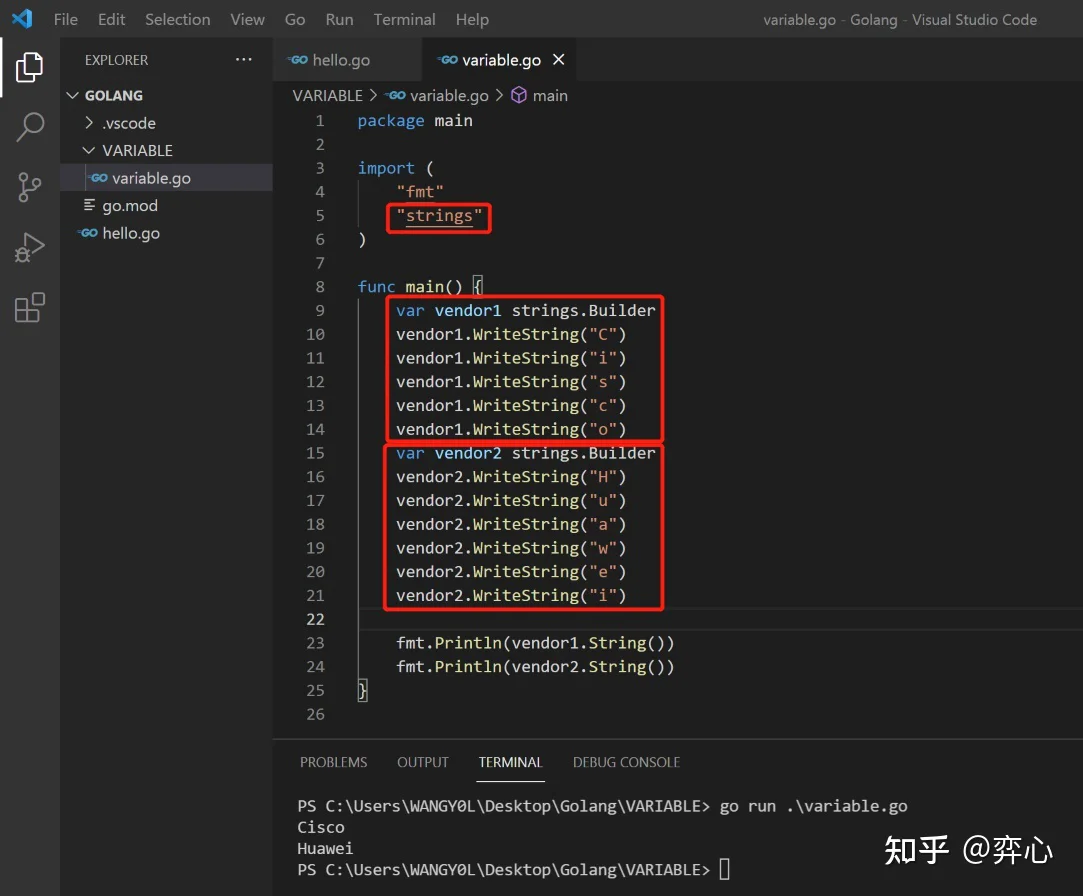The width and height of the screenshot is (1083, 896).
Task: Click fmt.Println(vendor1.String()) line
Action: [535, 643]
